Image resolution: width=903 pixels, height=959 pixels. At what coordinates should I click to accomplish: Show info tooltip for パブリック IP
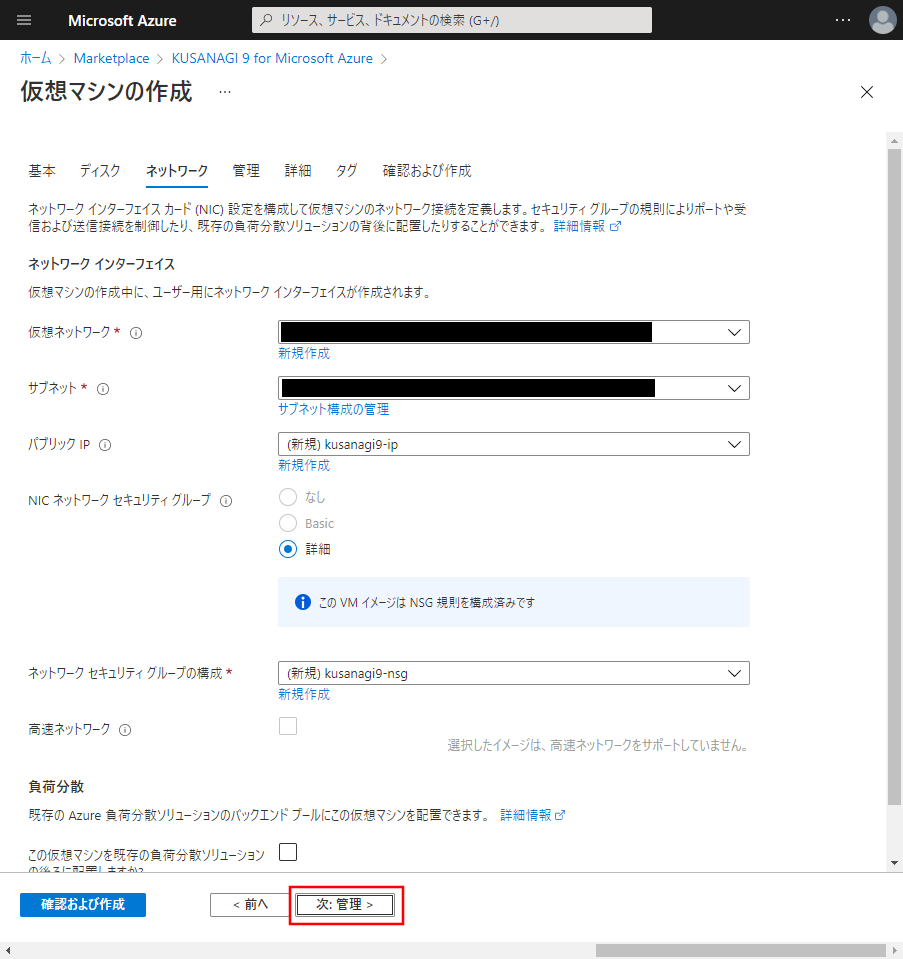[105, 445]
